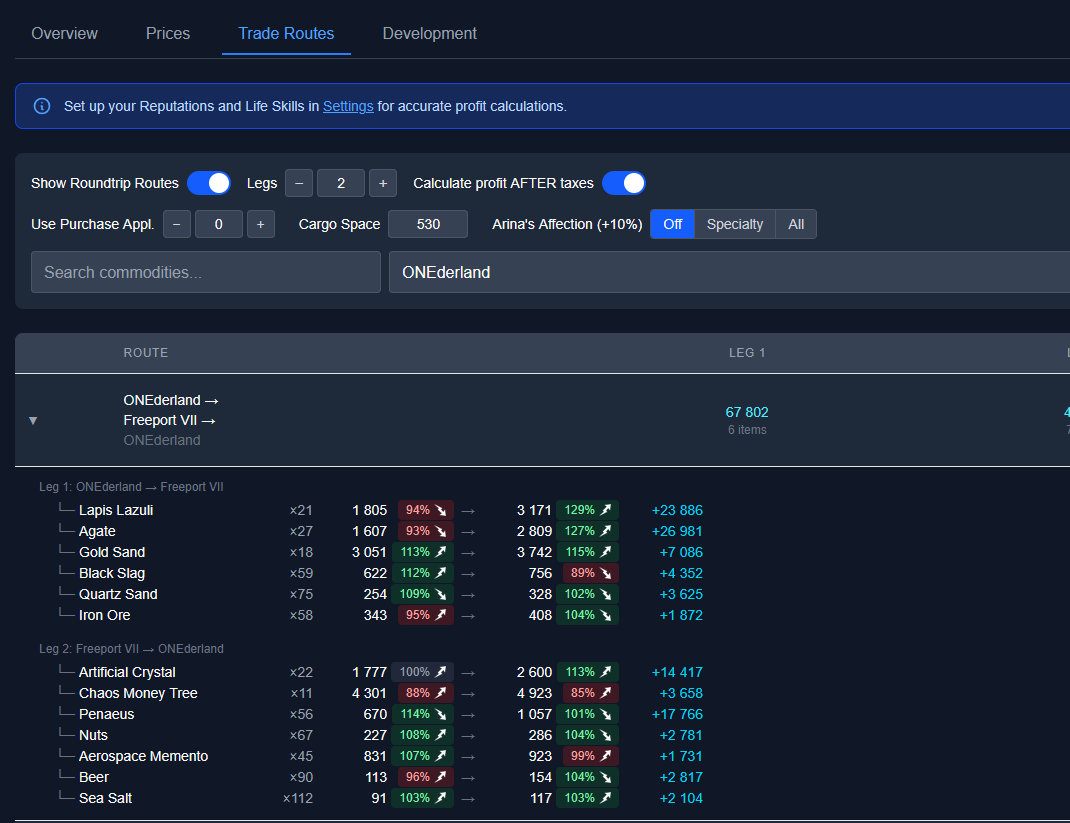Click the Iron Ore 95% up-trend icon

441,616
